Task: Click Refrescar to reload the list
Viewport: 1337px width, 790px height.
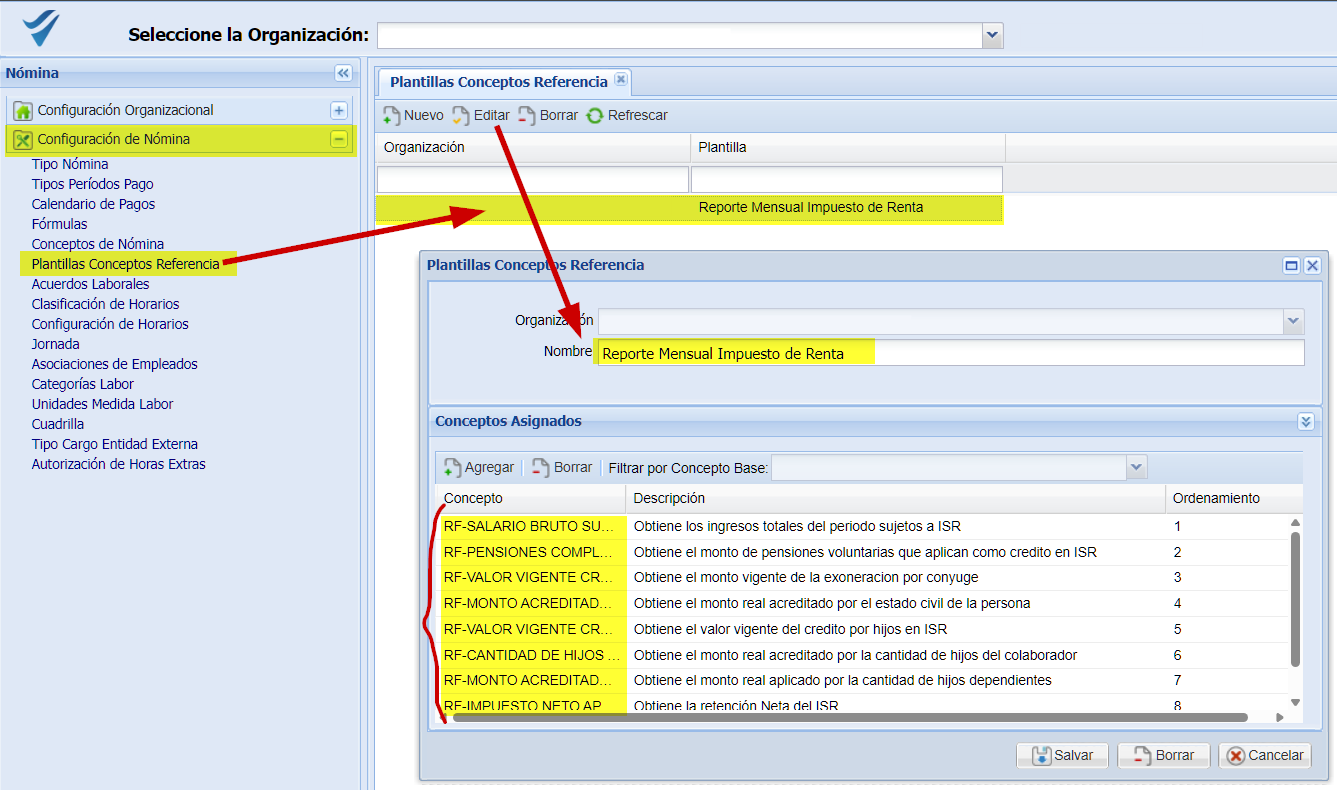Action: click(x=595, y=116)
